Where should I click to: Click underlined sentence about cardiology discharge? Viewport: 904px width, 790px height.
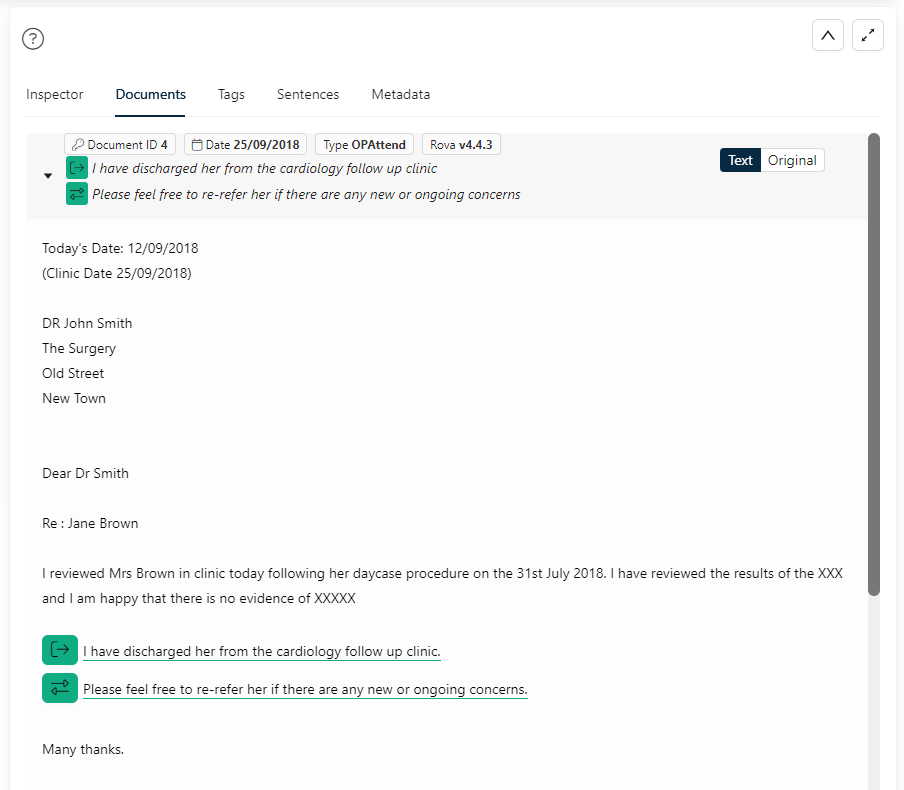click(262, 652)
